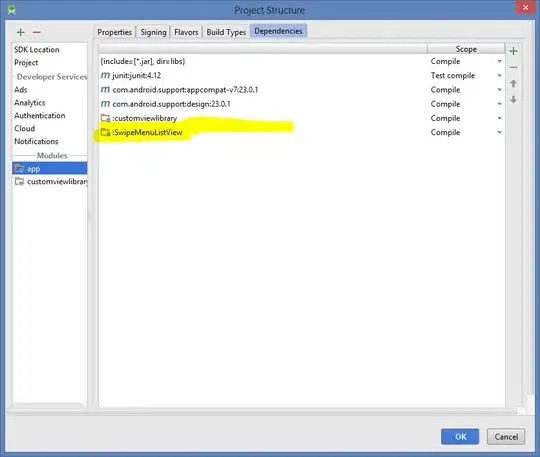Open Authentication developer service
540x457 pixels.
click(x=40, y=115)
